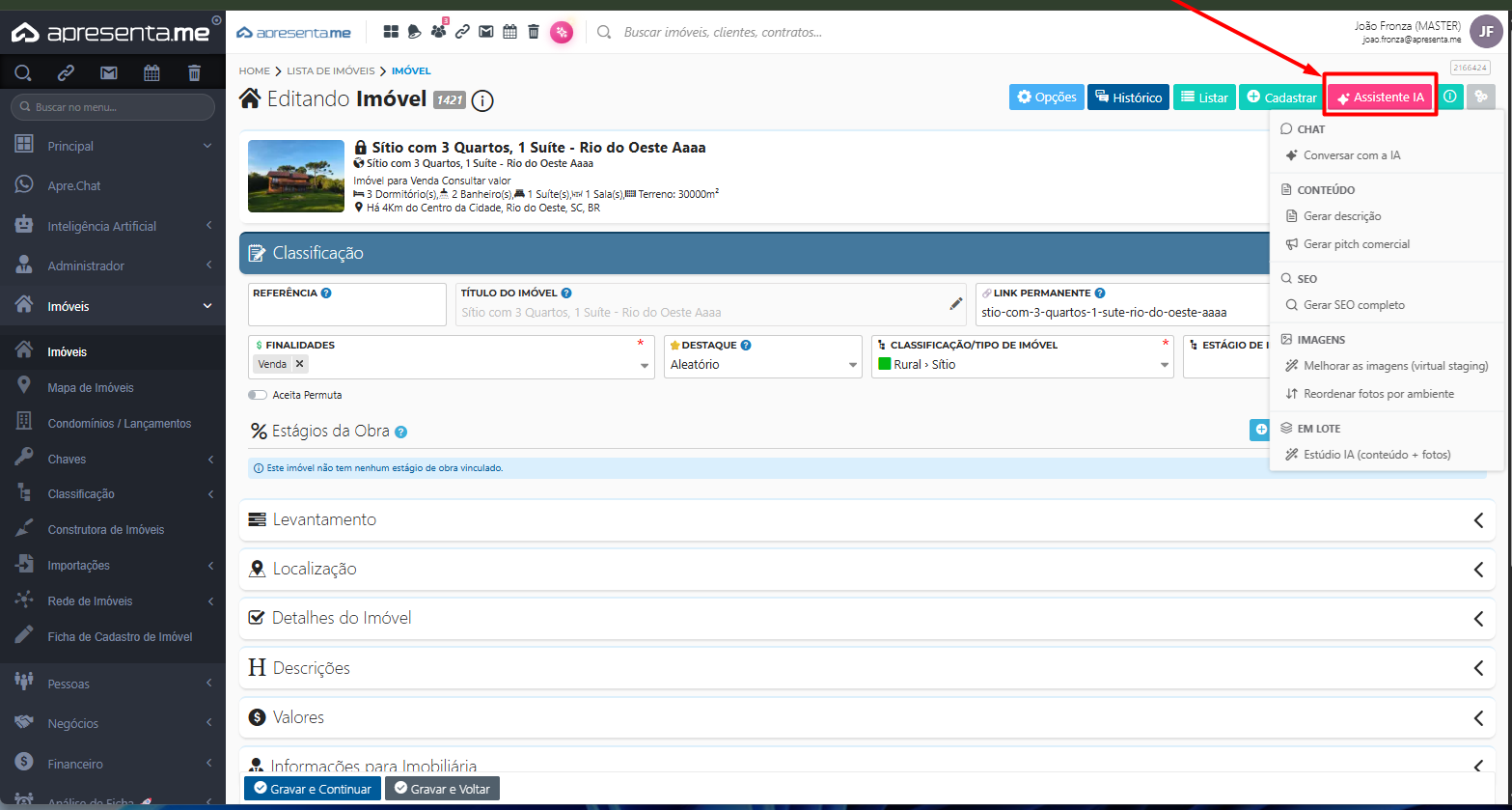The image size is (1512, 810).
Task: Click the Opções button
Action: tap(1047, 97)
